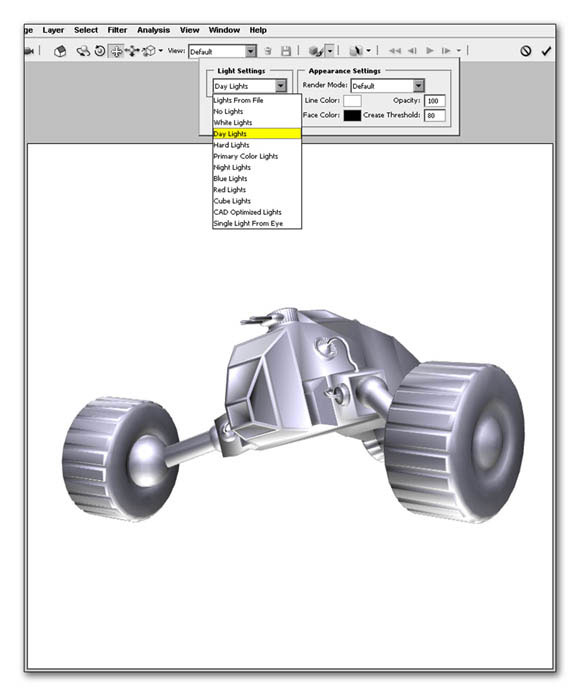Screen dimensions: 580x696
Task: Open the animation options dropdown arrow
Action: pyautogui.click(x=459, y=51)
